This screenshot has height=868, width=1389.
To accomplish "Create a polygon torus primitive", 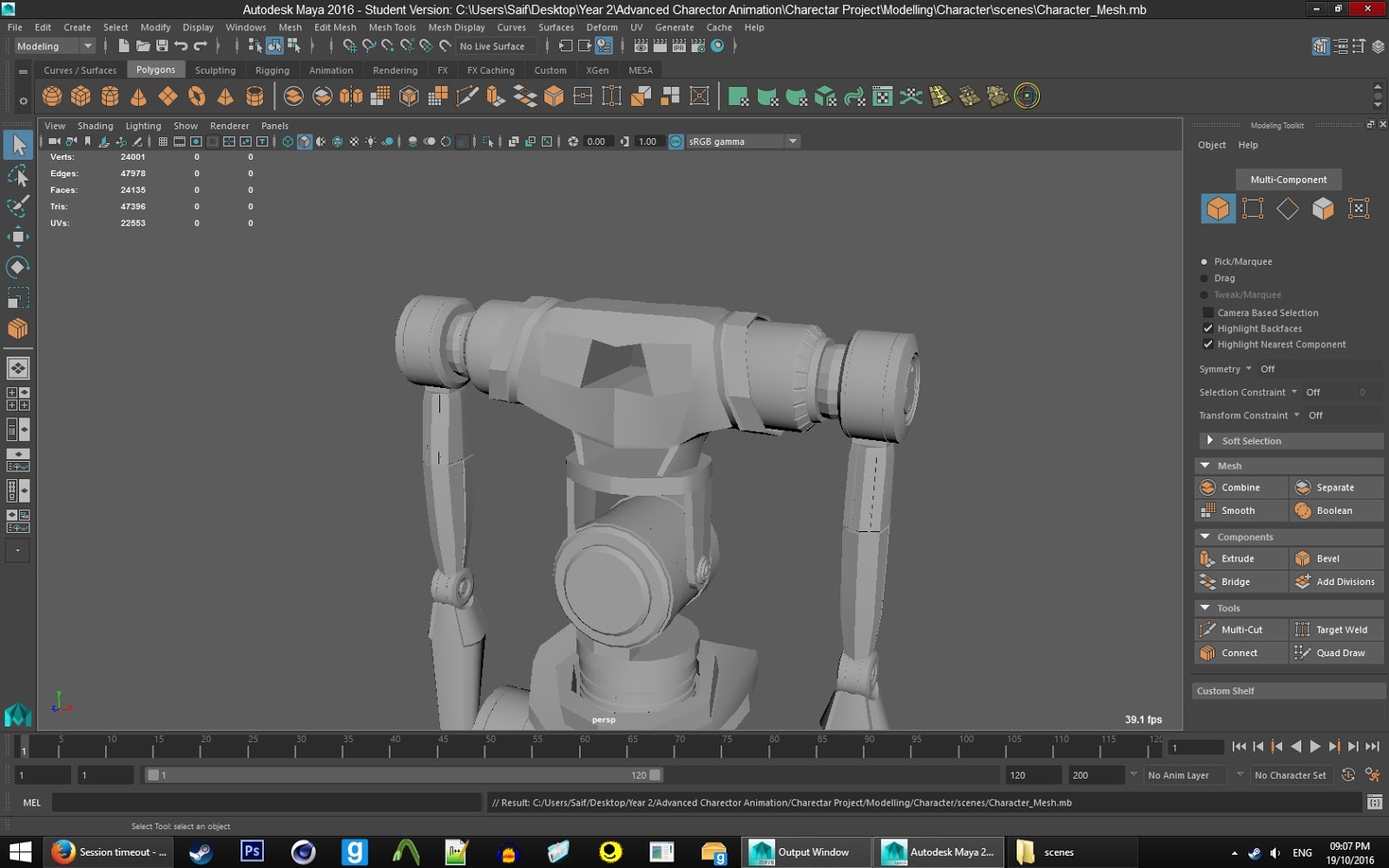I will [197, 95].
